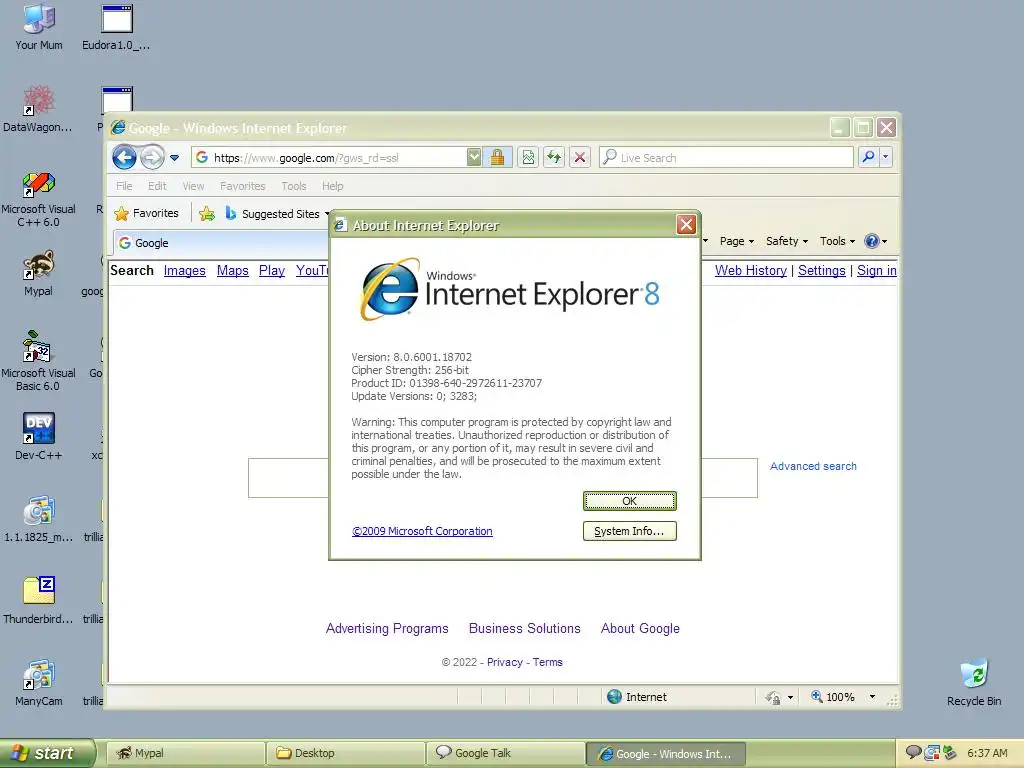Select the ManyCam desktop icon
This screenshot has height=768, width=1024.
click(x=39, y=682)
